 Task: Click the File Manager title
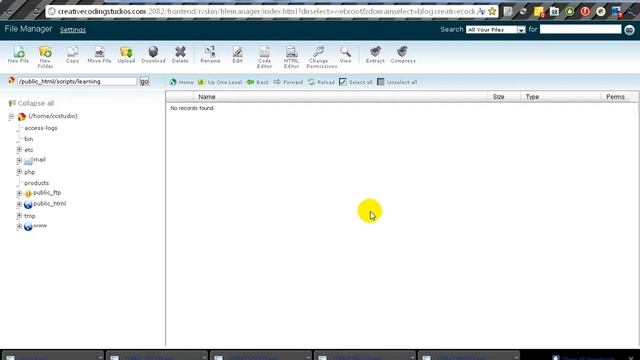[29, 29]
